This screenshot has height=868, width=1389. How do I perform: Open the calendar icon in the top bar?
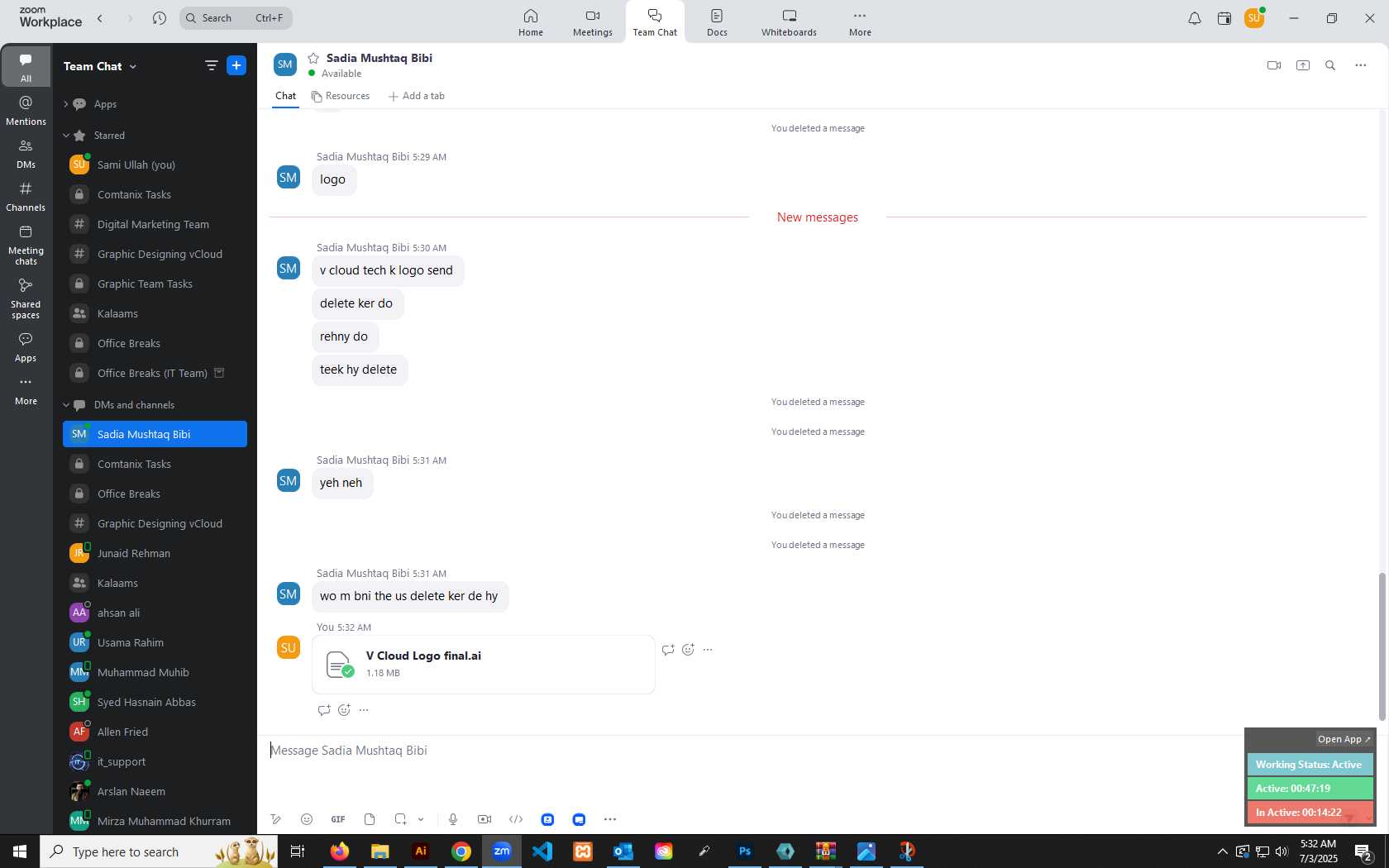[1224, 18]
